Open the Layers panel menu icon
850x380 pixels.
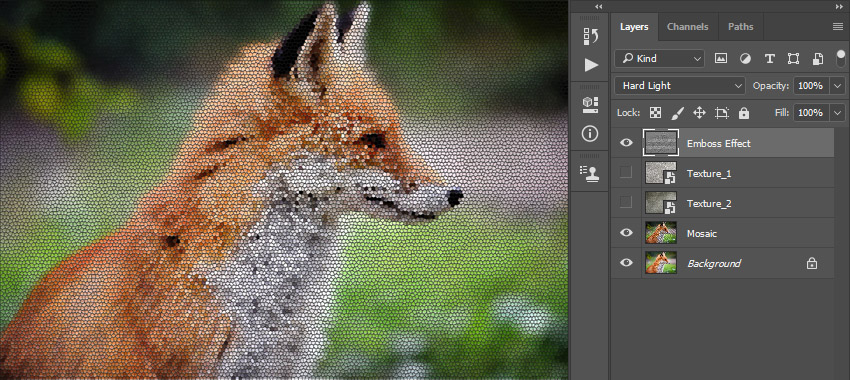pos(838,27)
